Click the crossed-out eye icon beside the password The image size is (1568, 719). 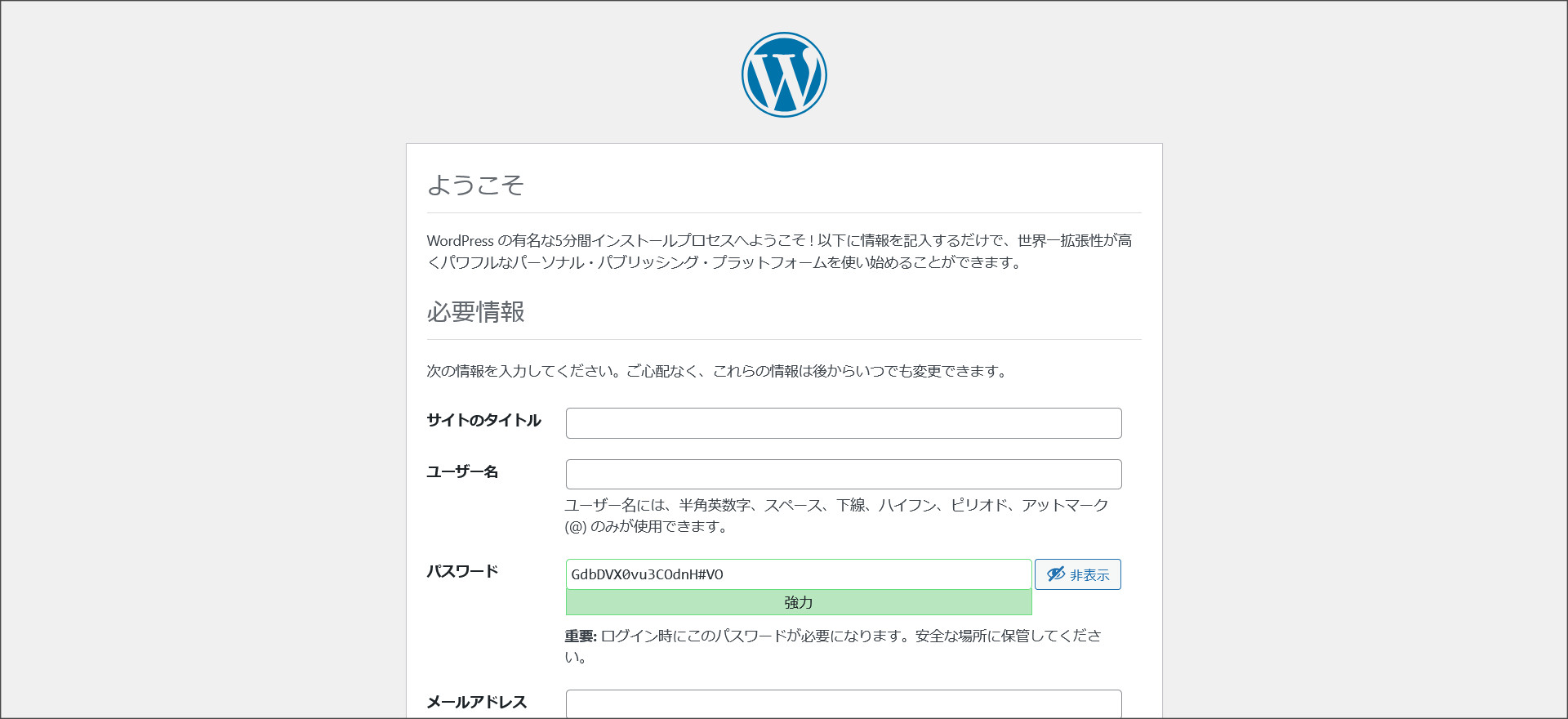tap(1056, 574)
